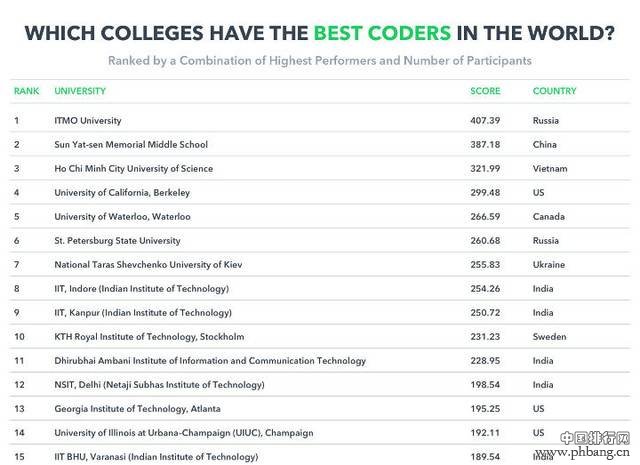640x465 pixels.
Task: Click IIT, Kanpur entry
Action: pos(143,313)
